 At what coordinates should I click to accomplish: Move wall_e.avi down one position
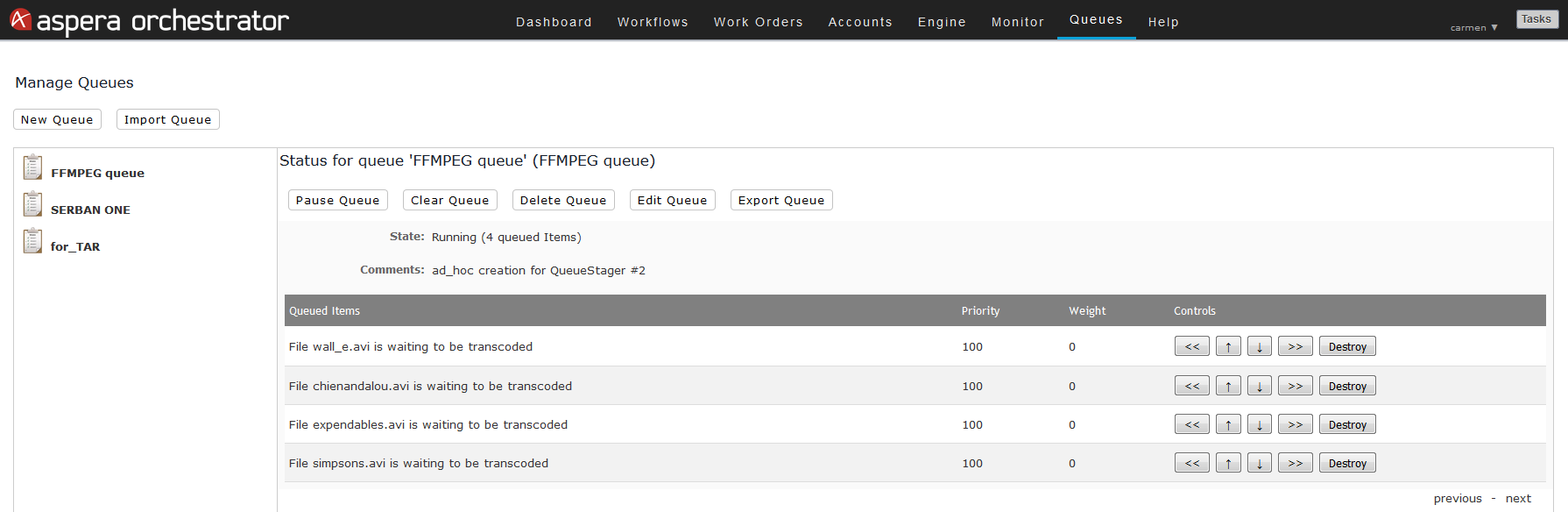coord(1260,346)
